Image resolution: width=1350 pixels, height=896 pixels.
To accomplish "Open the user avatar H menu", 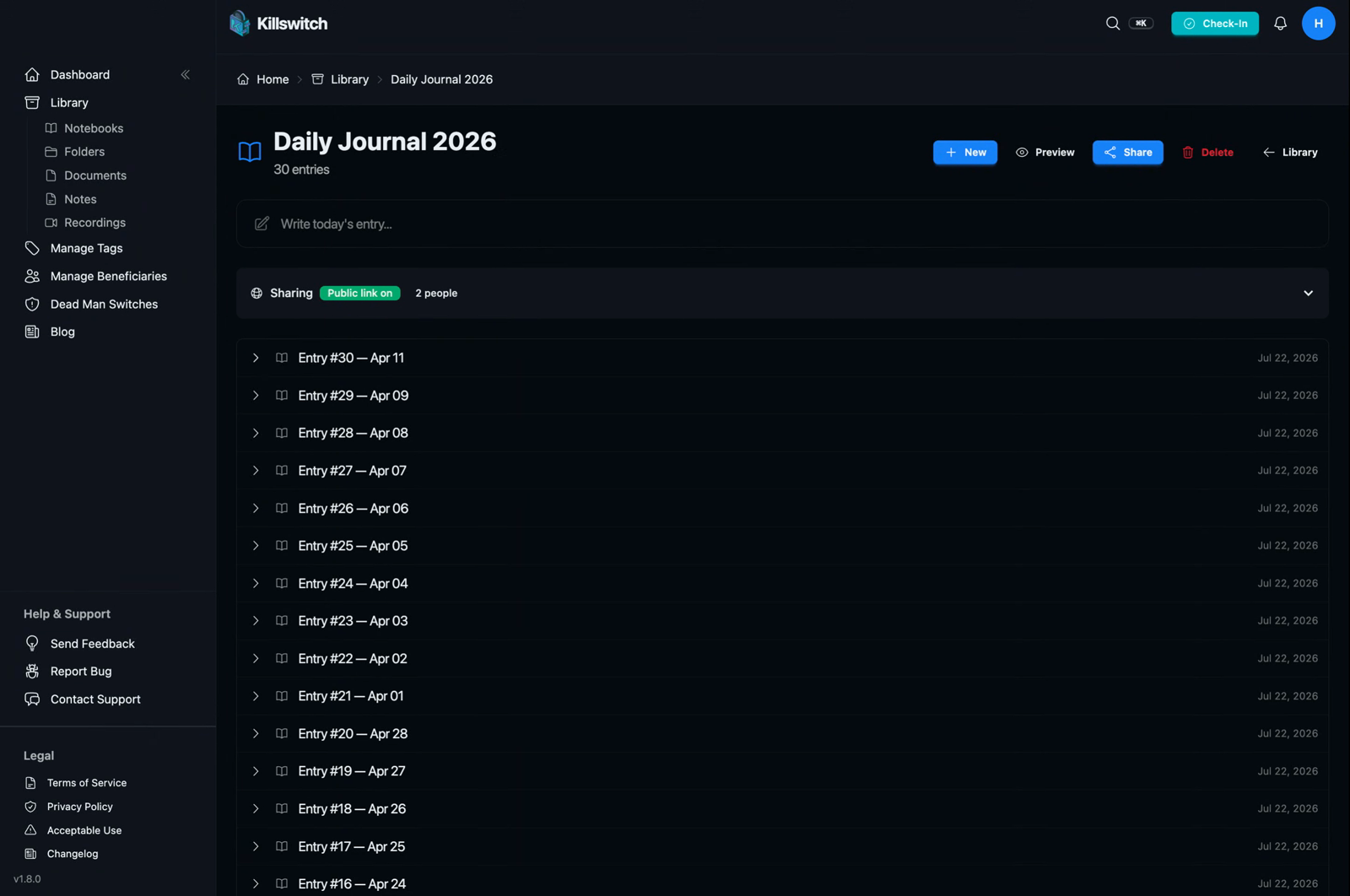I will pos(1318,24).
